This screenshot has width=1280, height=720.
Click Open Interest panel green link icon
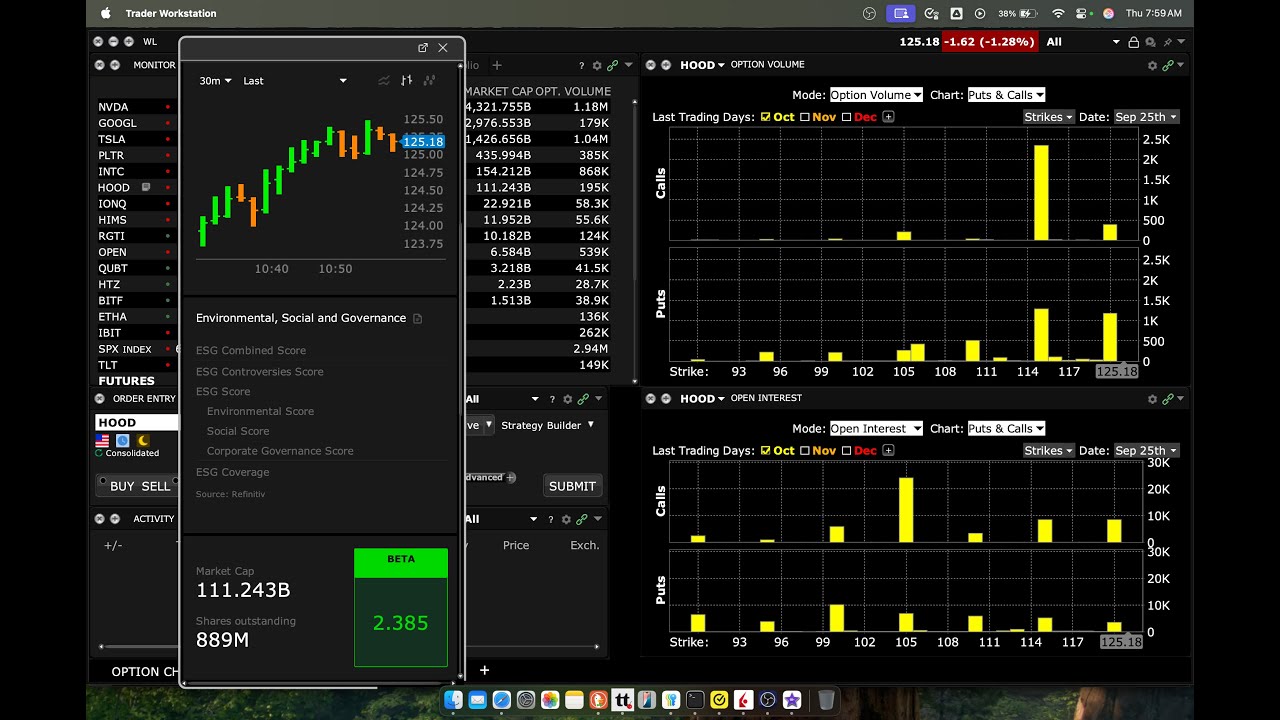pyautogui.click(x=1167, y=399)
